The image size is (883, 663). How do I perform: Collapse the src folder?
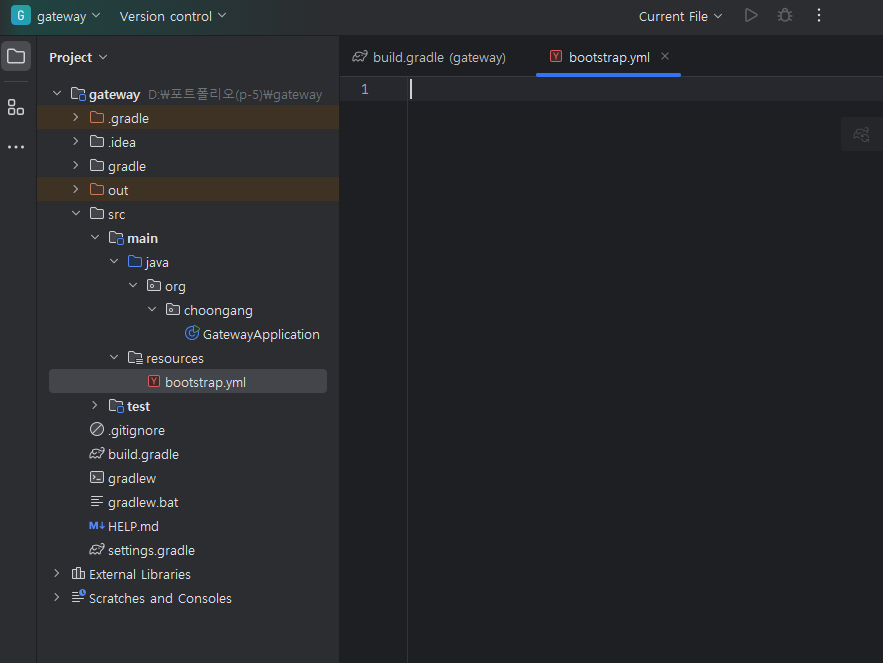point(75,213)
